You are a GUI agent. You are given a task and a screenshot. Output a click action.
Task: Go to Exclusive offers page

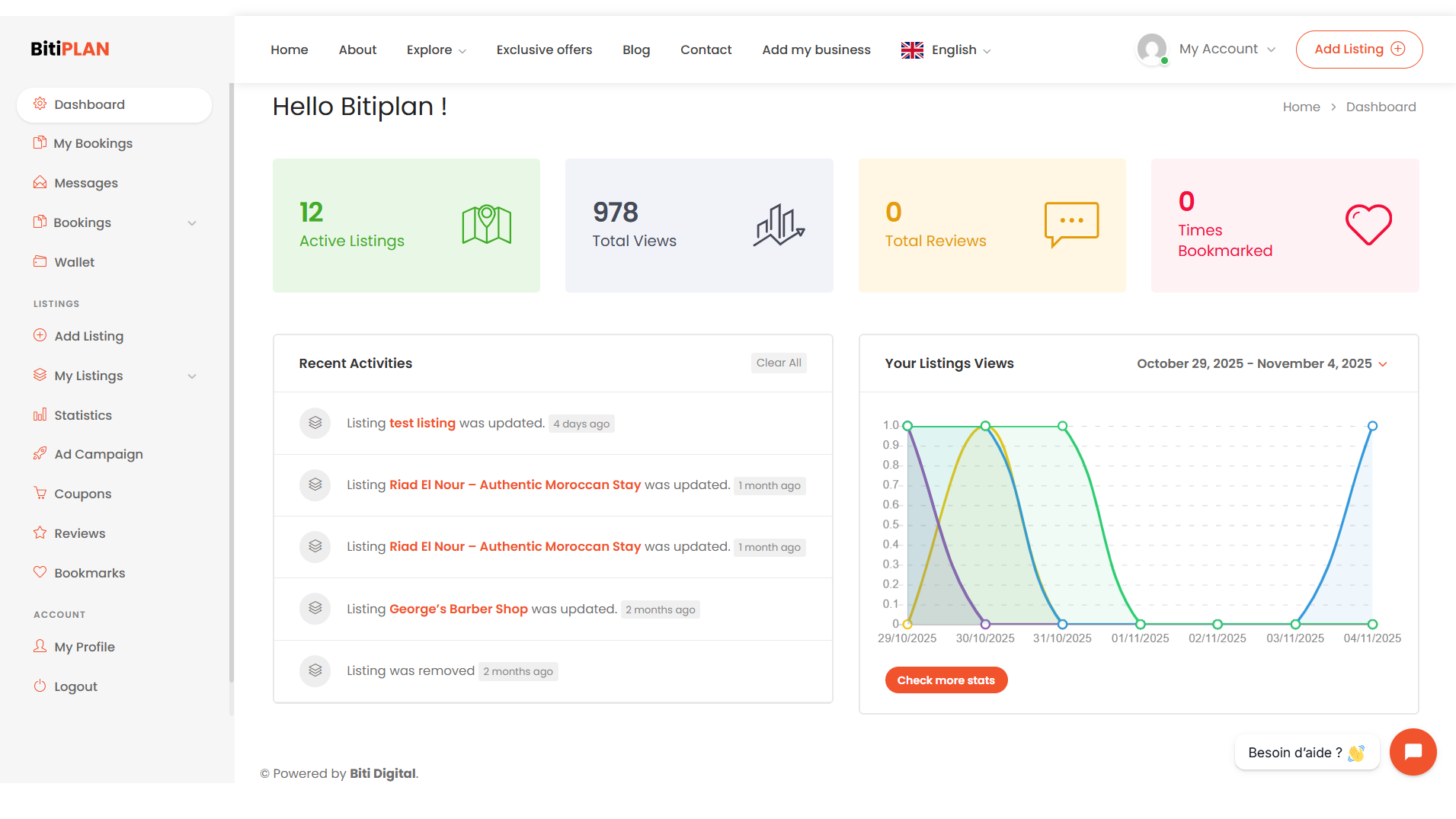[x=544, y=50]
